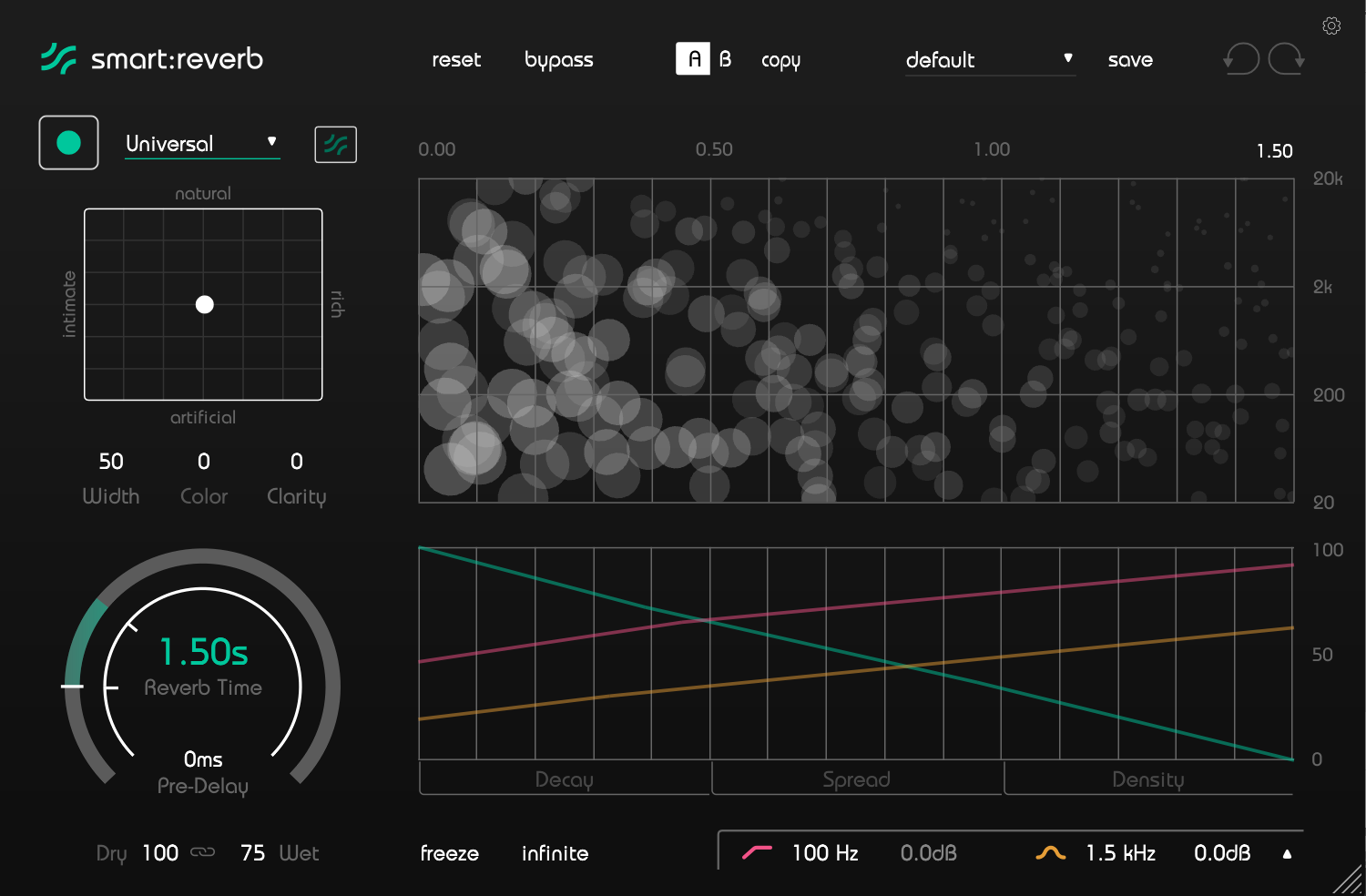Click the 100 Hz filter frequency
The width and height of the screenshot is (1366, 896).
(x=825, y=853)
